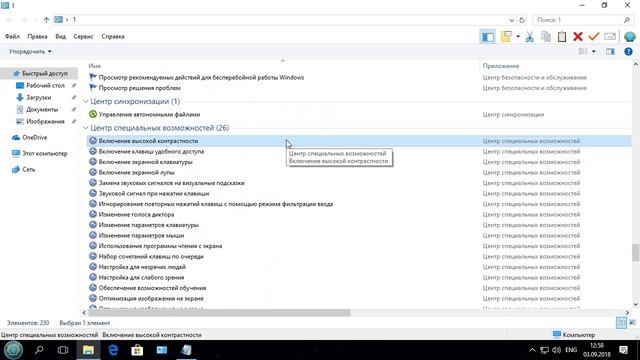Click the red X Delete icon

pos(578,37)
